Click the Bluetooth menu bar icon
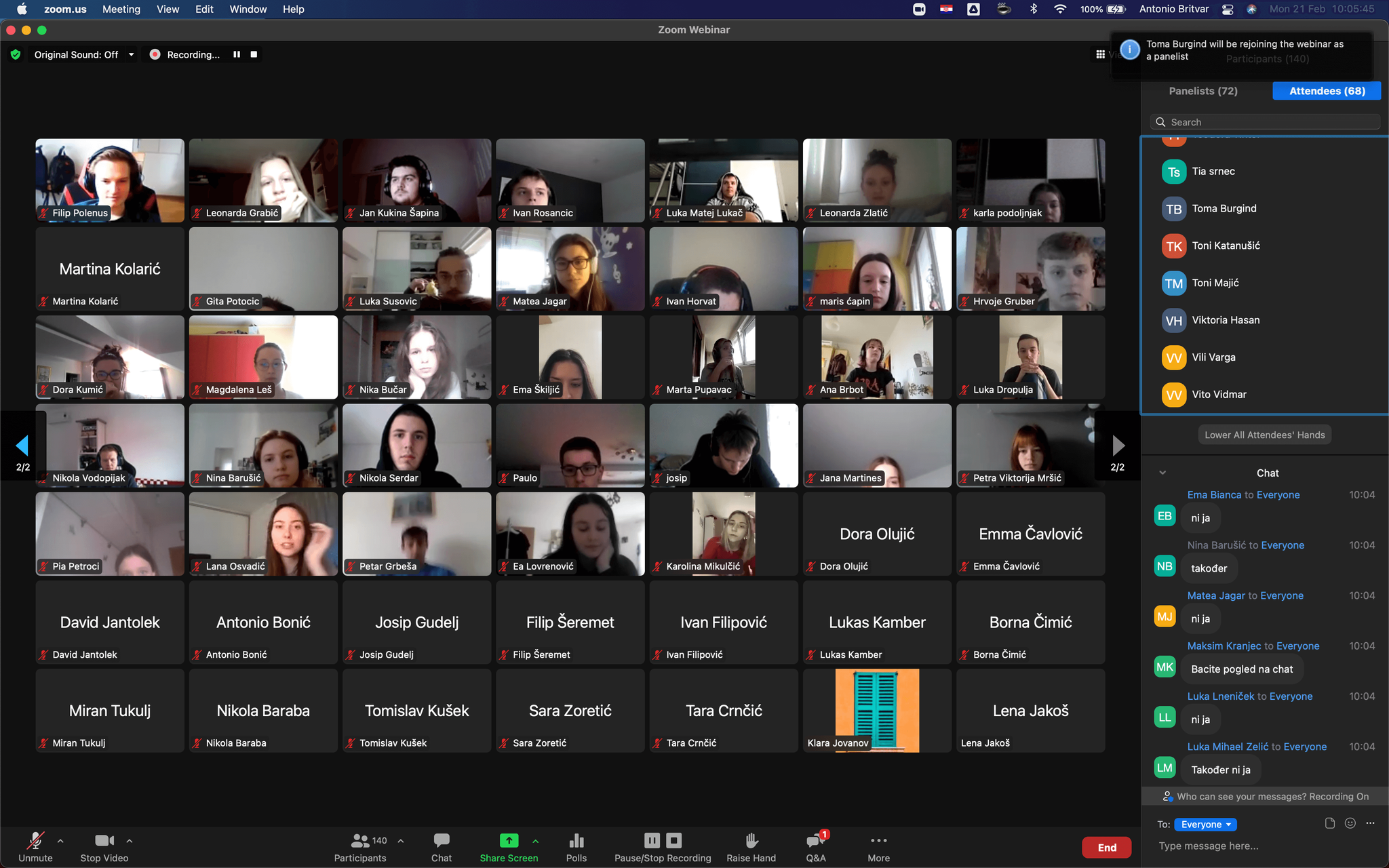Image resolution: width=1389 pixels, height=868 pixels. tap(1034, 9)
